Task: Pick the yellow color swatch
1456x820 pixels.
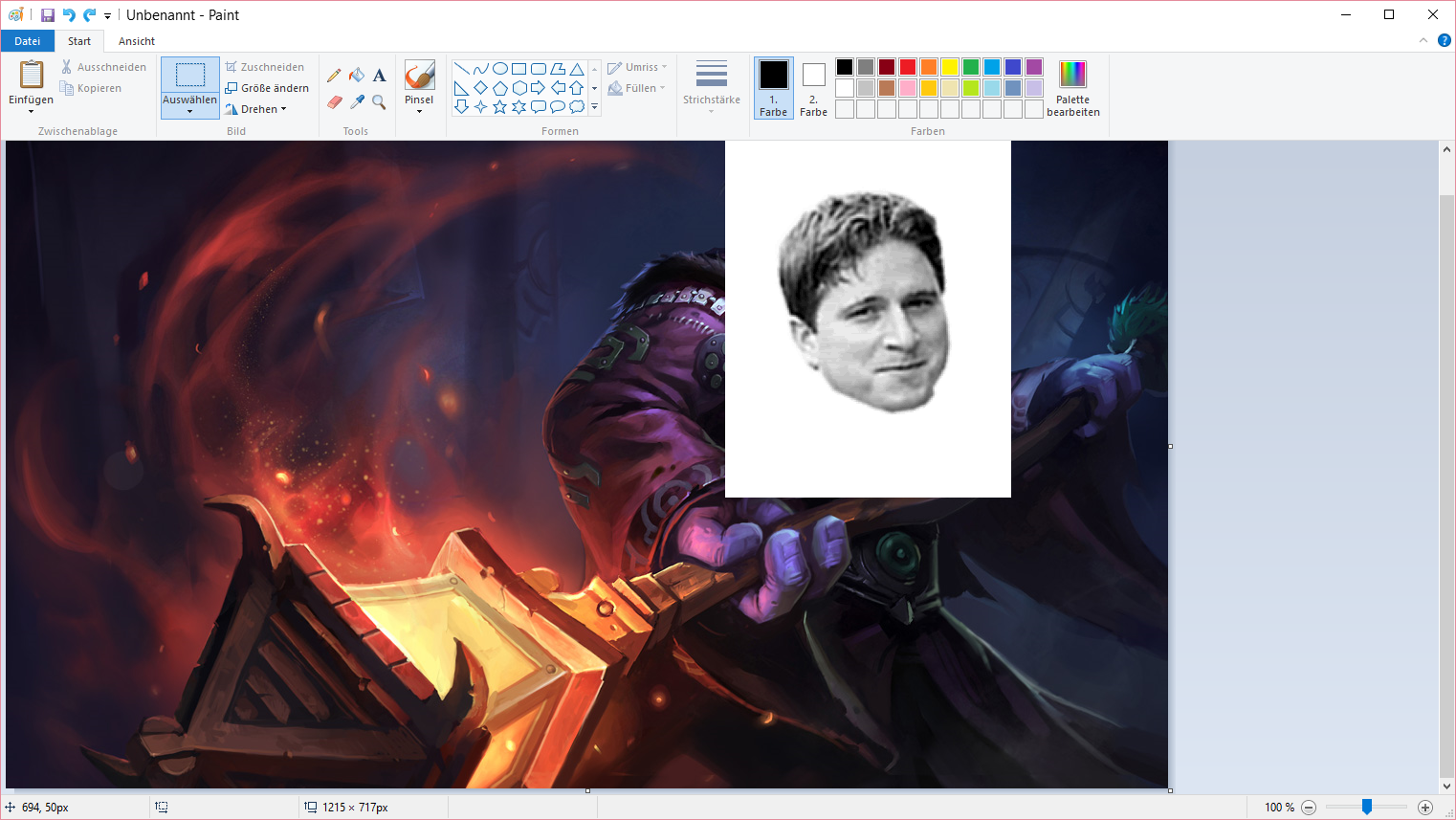Action: click(950, 67)
